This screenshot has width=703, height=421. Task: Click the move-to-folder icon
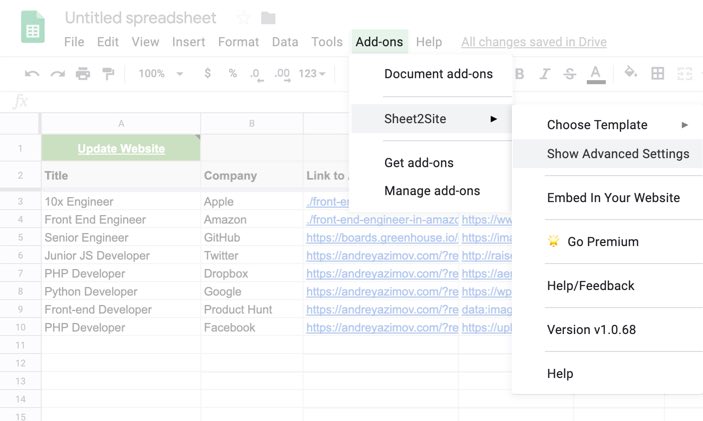point(268,18)
